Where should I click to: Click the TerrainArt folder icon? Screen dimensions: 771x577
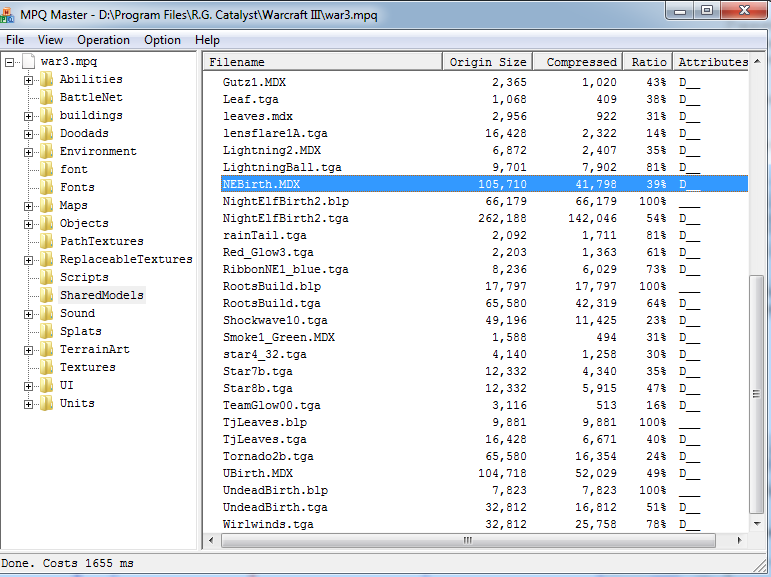46,349
